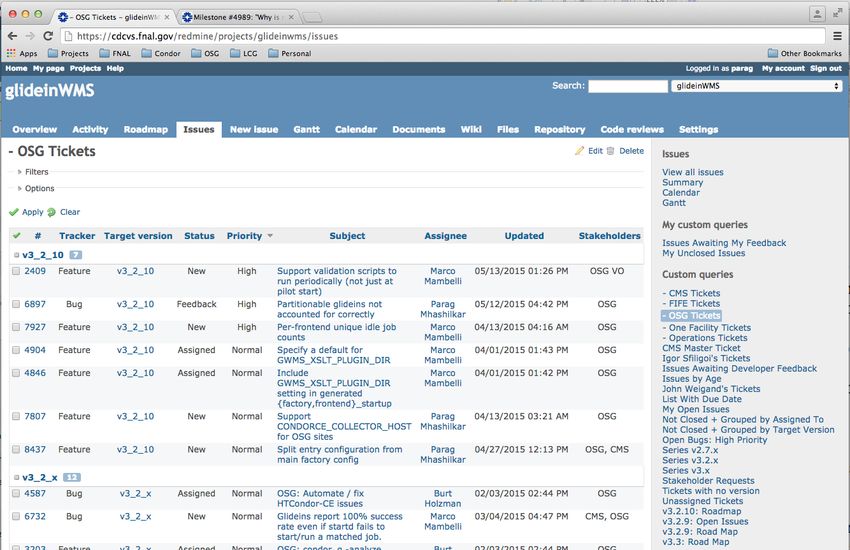Click the Clear reload icon

(x=51, y=212)
